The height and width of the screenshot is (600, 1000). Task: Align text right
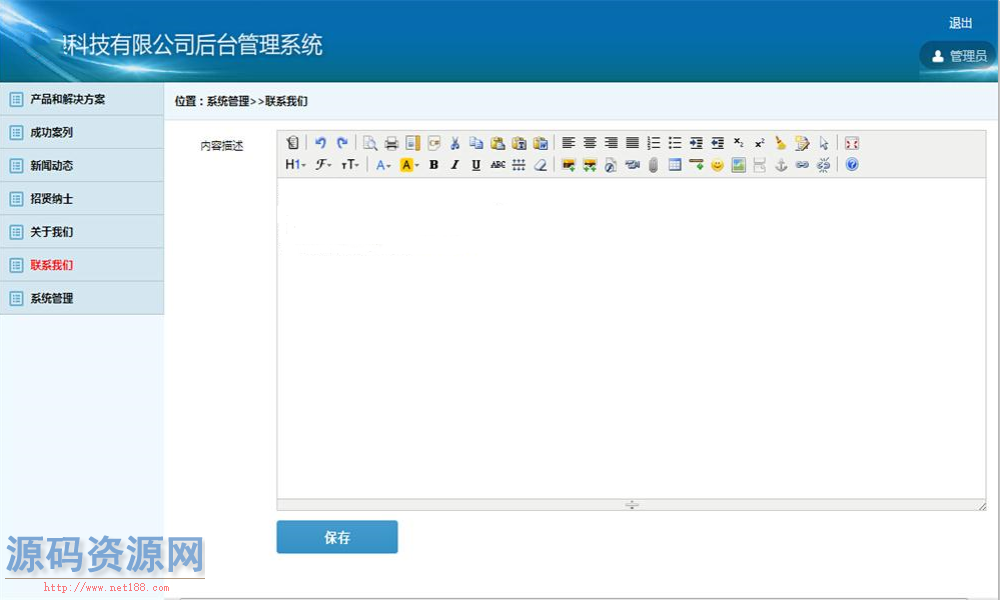point(611,143)
